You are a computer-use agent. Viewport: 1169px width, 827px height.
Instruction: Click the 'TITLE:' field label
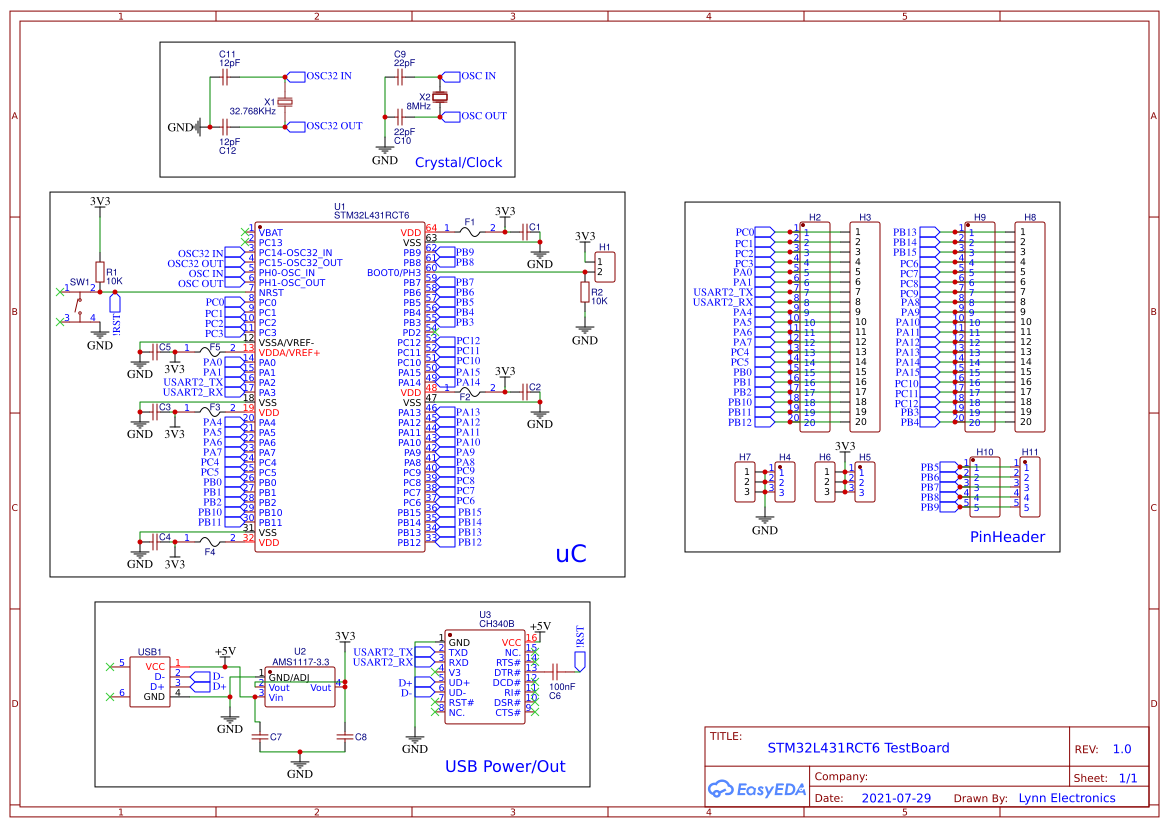[725, 736]
